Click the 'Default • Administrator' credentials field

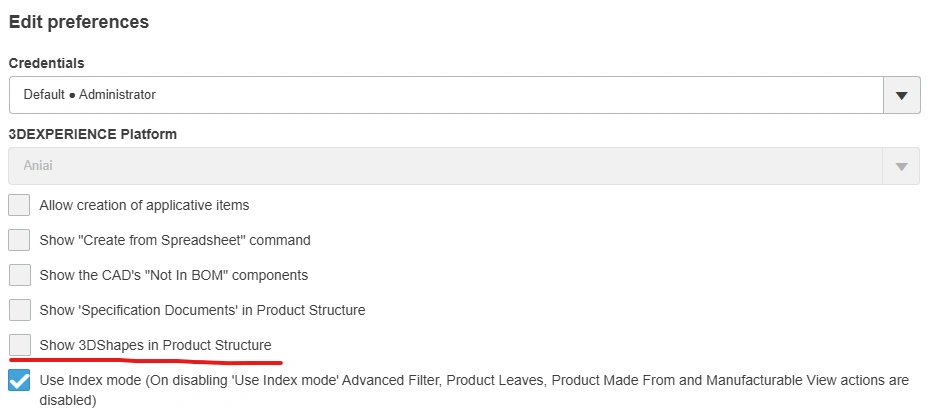[445, 95]
